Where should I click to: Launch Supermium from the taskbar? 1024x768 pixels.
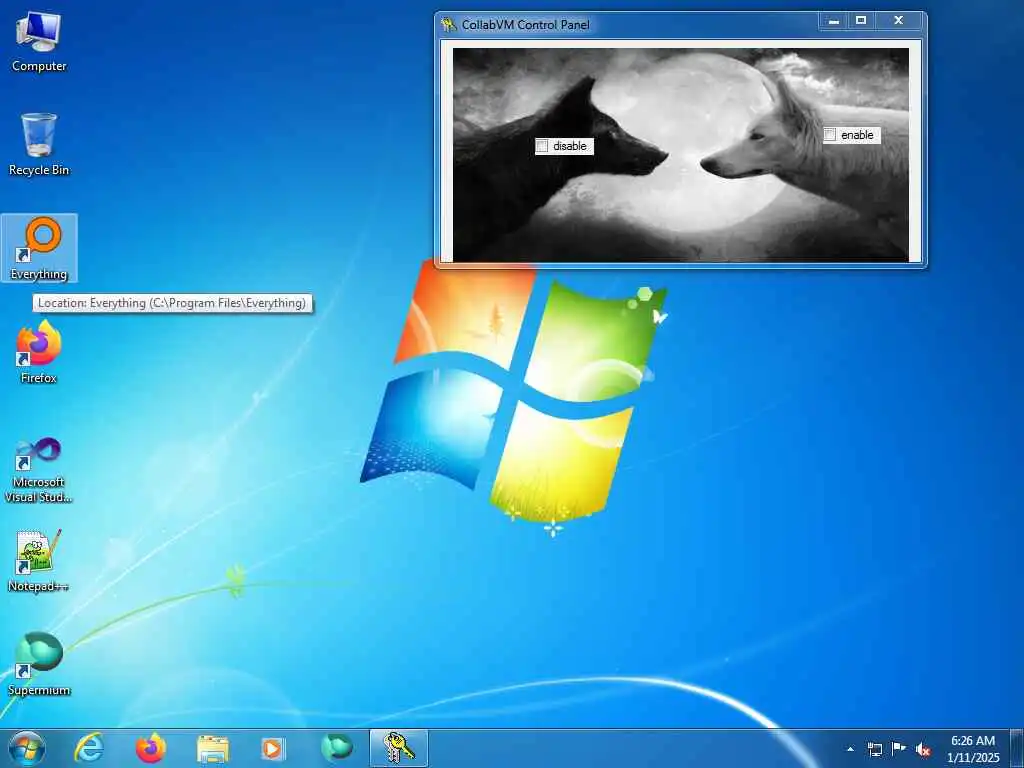(x=336, y=748)
